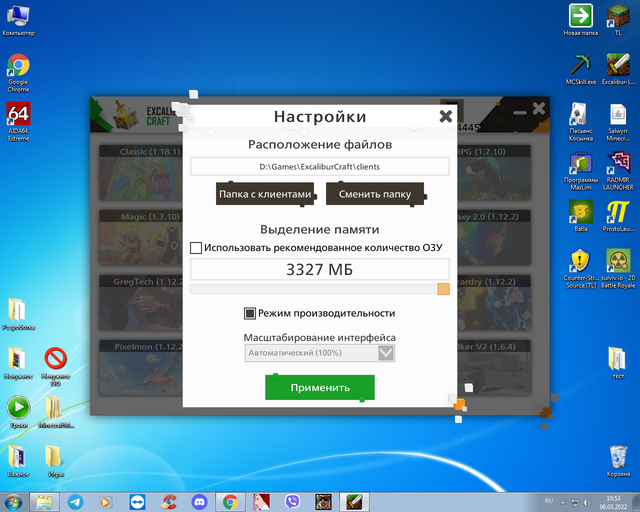Open ProstoLau... desktop shortcut
Image resolution: width=640 pixels, height=512 pixels.
(618, 216)
